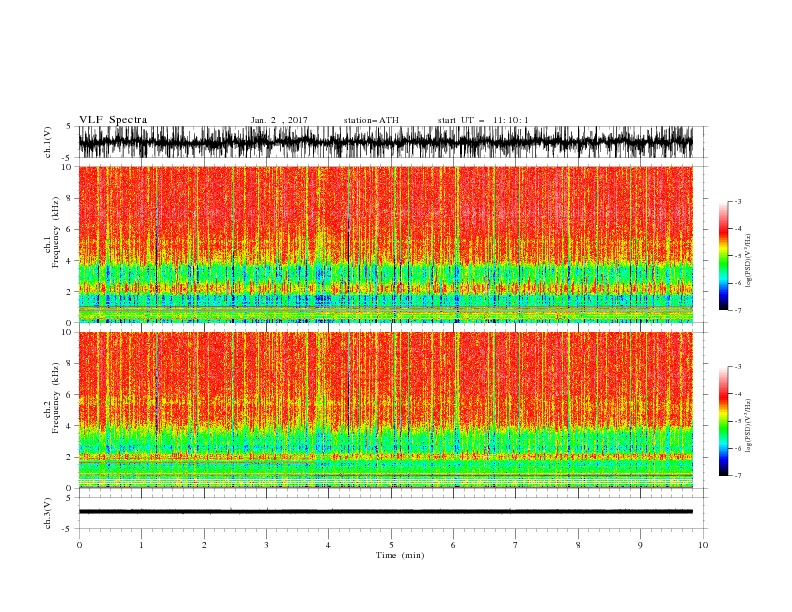792x612 pixels.
Task: Select the "ch.3(V)" axis label
Action: tap(48, 514)
